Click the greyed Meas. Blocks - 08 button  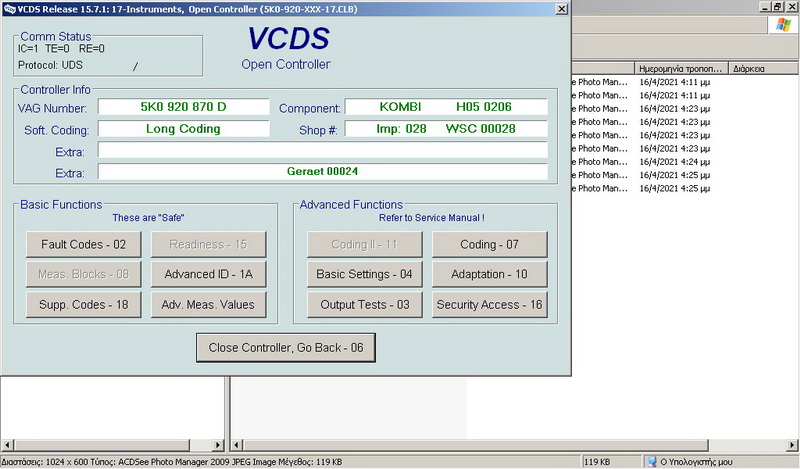pos(83,274)
